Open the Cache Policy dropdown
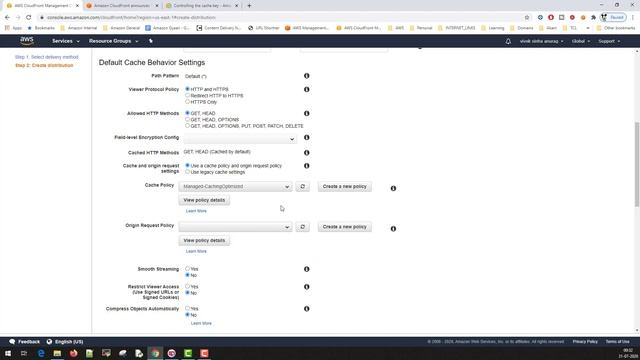The height and width of the screenshot is (360, 640). tap(235, 187)
